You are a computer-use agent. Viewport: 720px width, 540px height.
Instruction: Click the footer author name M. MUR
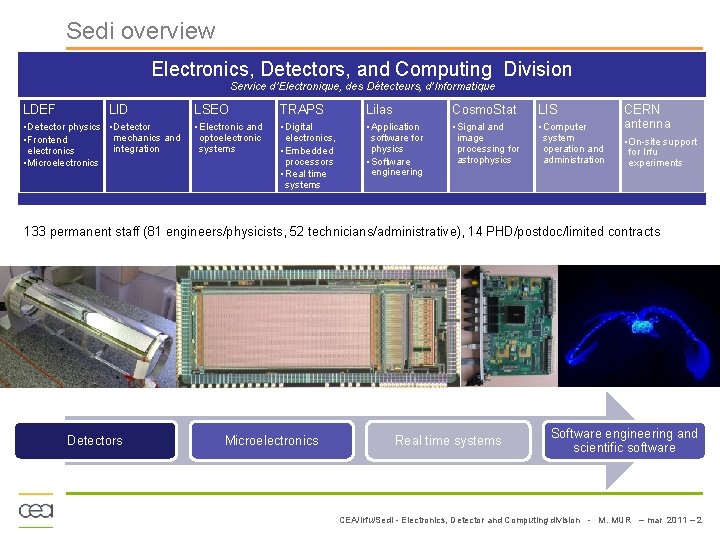coord(615,520)
